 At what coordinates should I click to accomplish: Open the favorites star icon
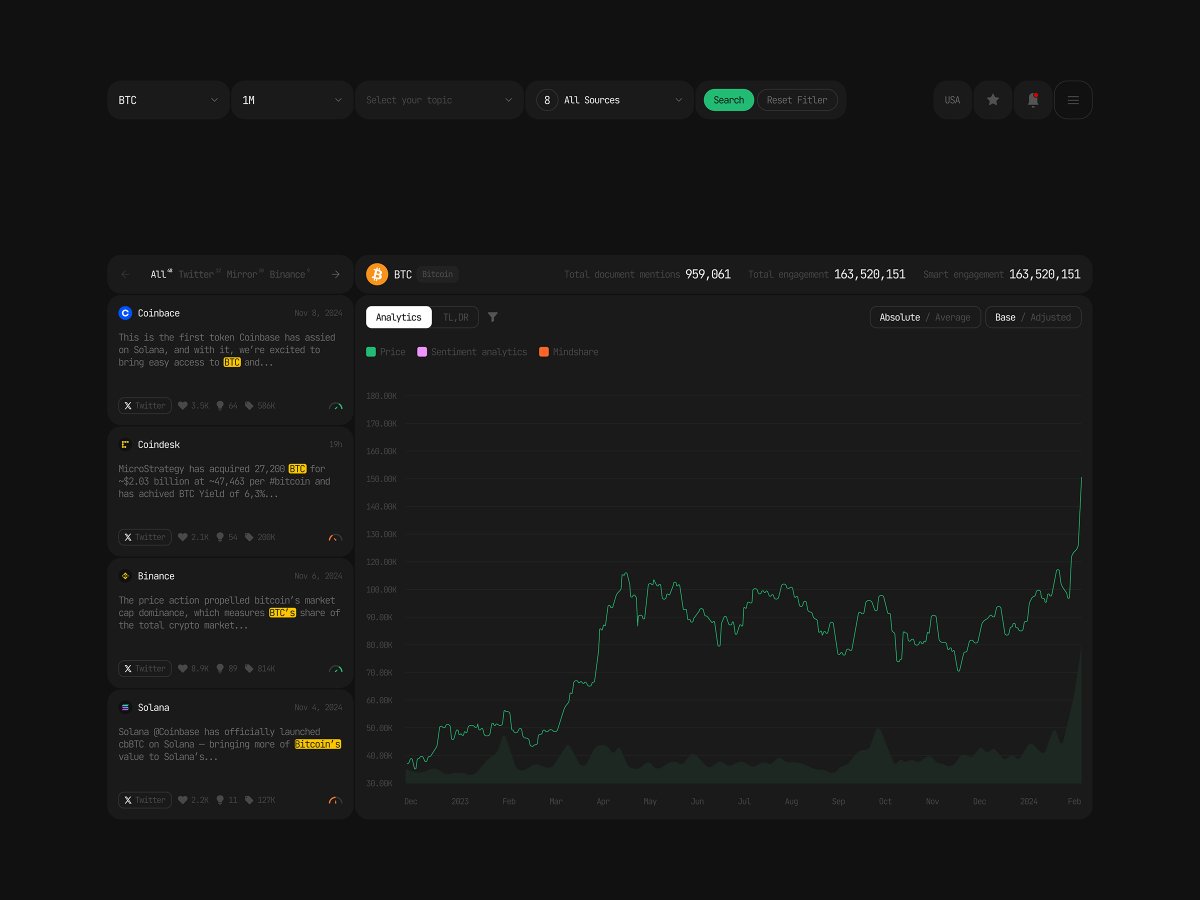point(992,100)
